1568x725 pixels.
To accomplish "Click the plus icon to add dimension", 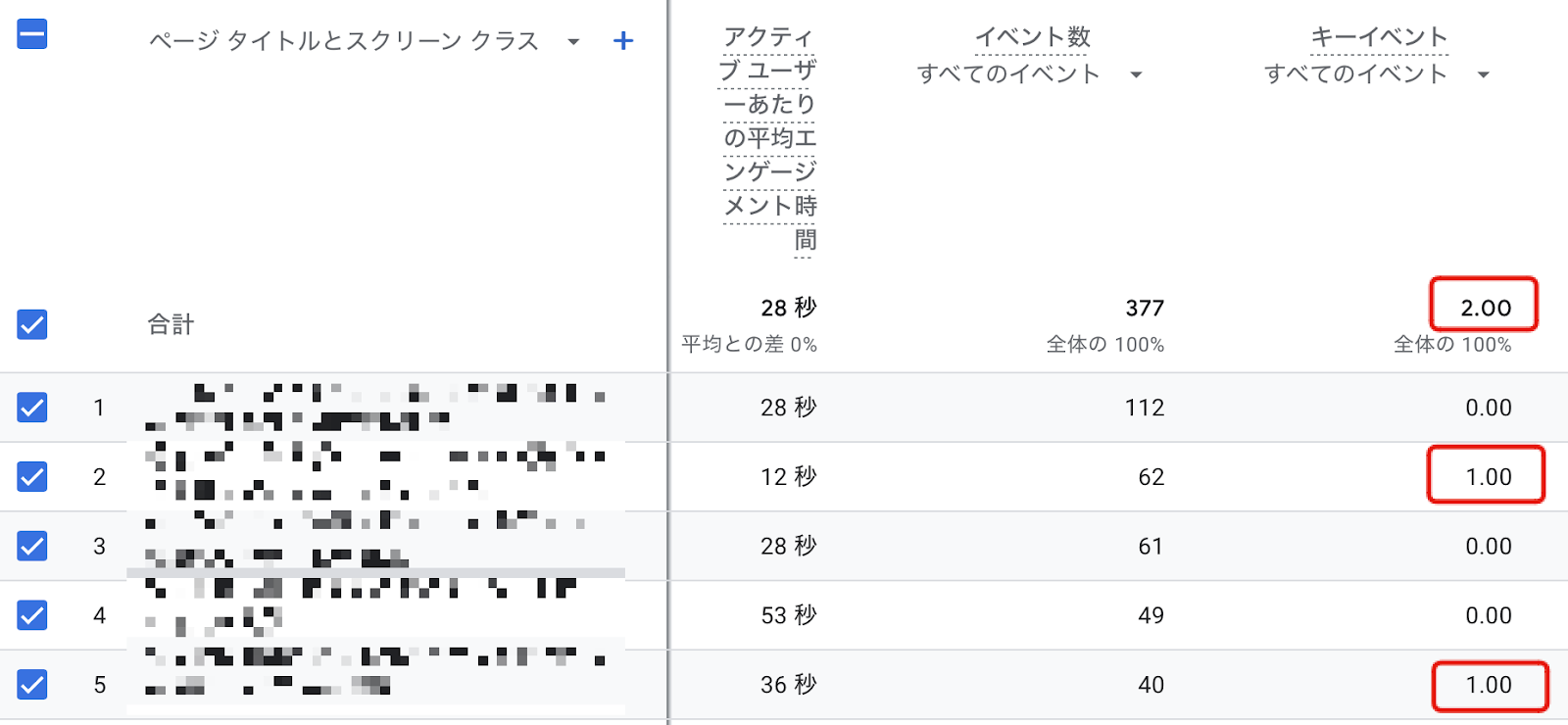I will pyautogui.click(x=622, y=41).
